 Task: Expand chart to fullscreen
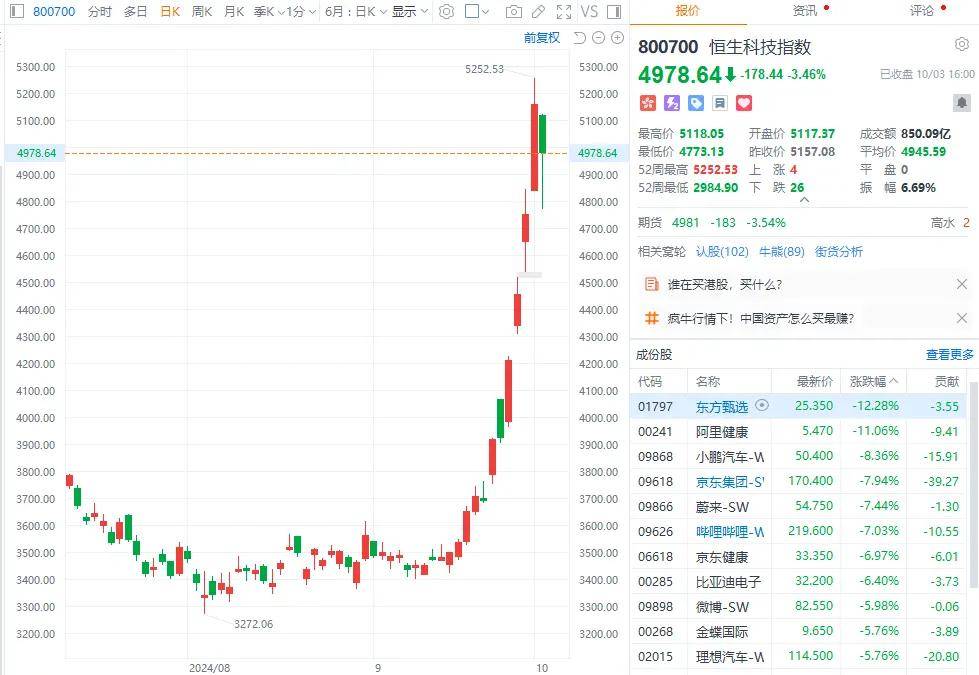(563, 12)
